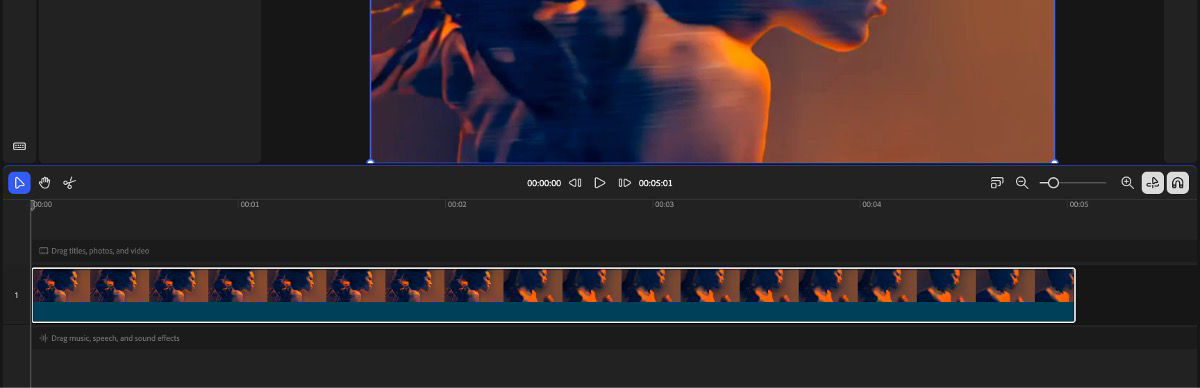Toggle timeline snapping magnet
Viewport: 1200px width, 388px height.
click(x=1178, y=183)
